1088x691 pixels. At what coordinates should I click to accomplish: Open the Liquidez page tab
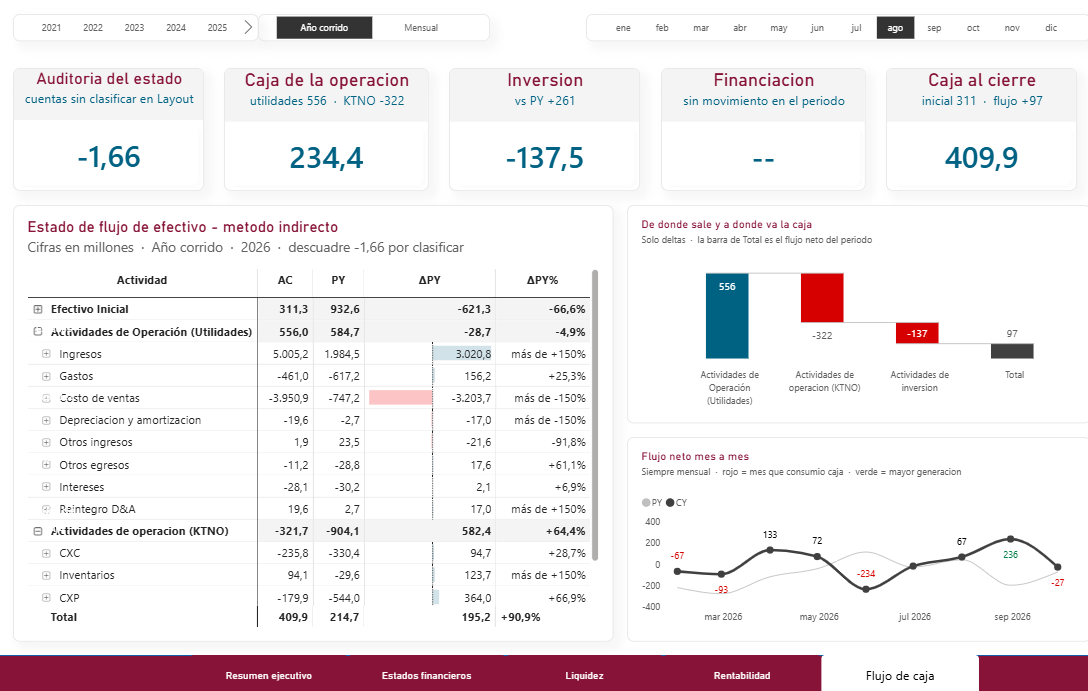pyautogui.click(x=584, y=676)
